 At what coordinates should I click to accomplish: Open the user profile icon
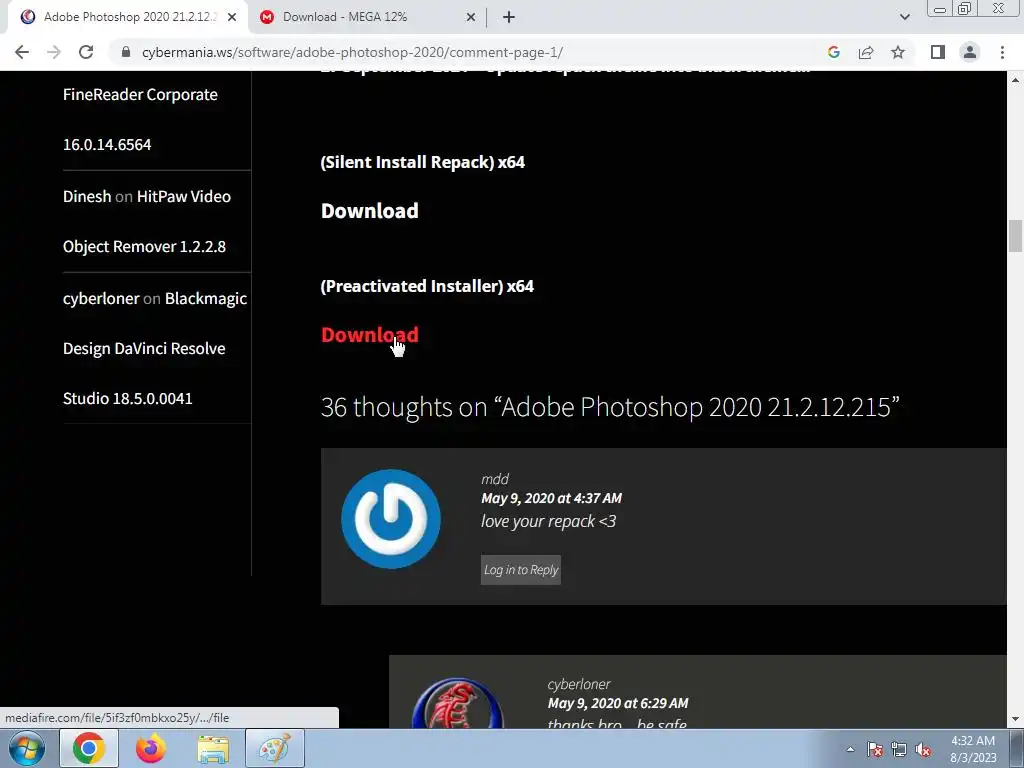(970, 52)
